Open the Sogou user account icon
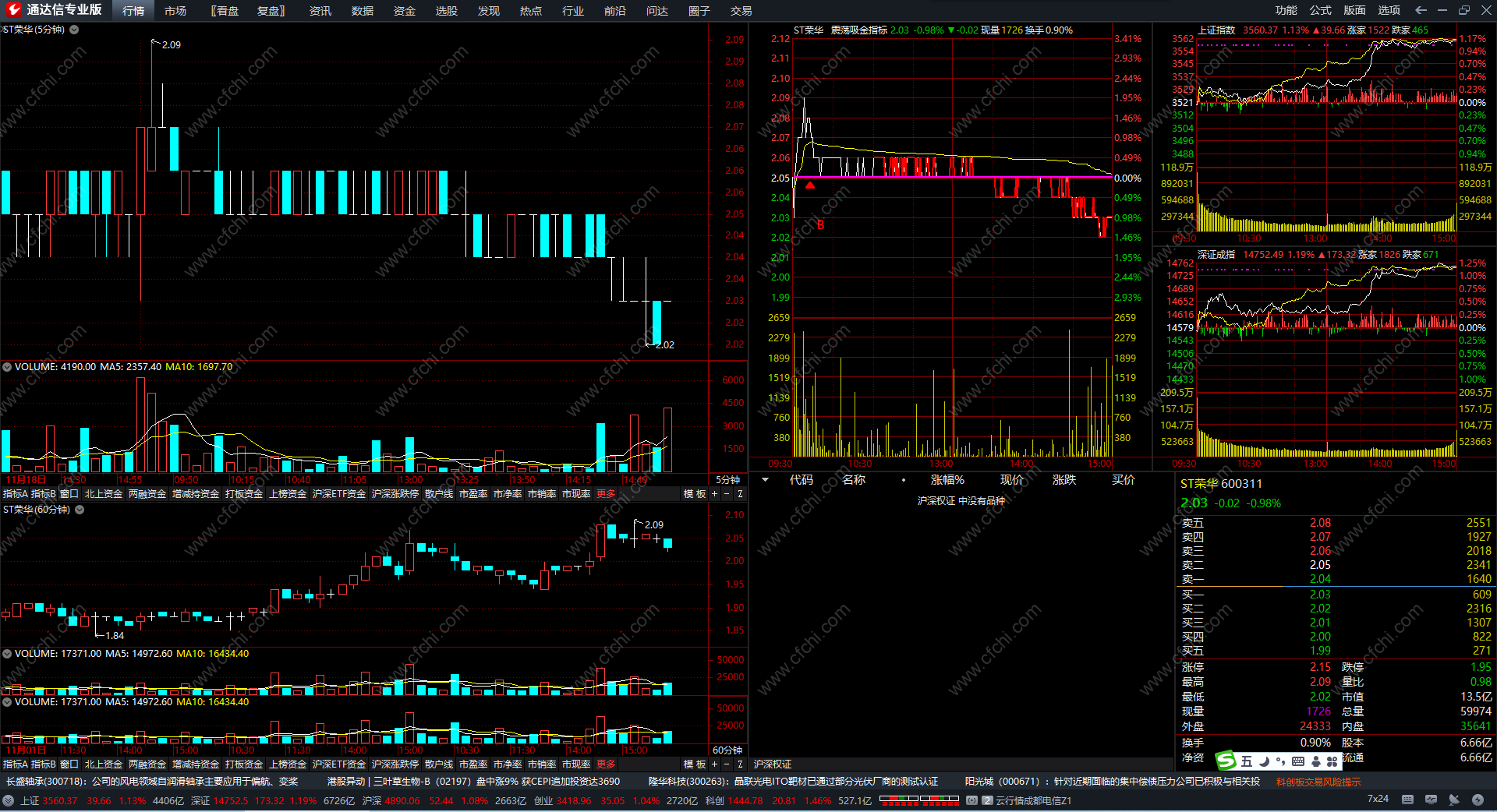This screenshot has height=812, width=1497. (1315, 761)
